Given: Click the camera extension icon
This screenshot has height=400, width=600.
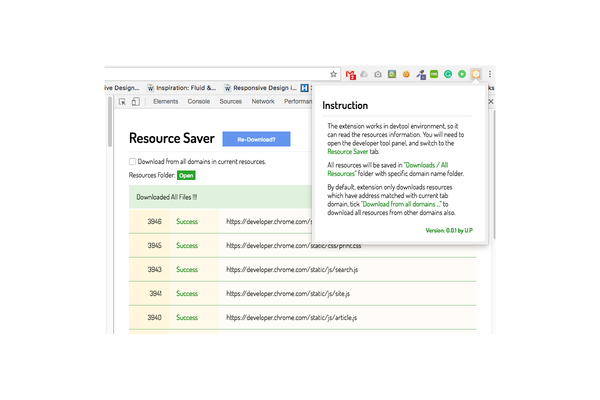Looking at the screenshot, I should click(379, 74).
